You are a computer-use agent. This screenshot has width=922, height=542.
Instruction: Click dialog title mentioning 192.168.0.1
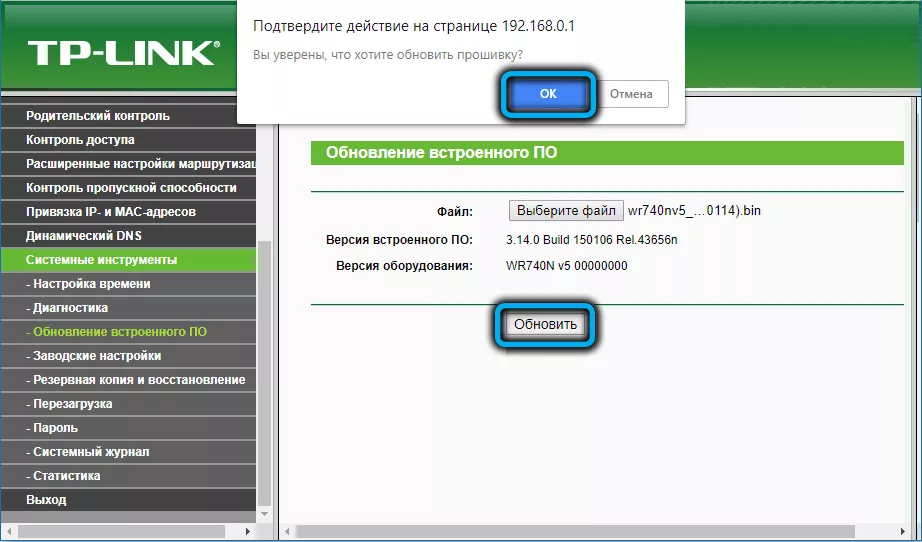click(413, 26)
